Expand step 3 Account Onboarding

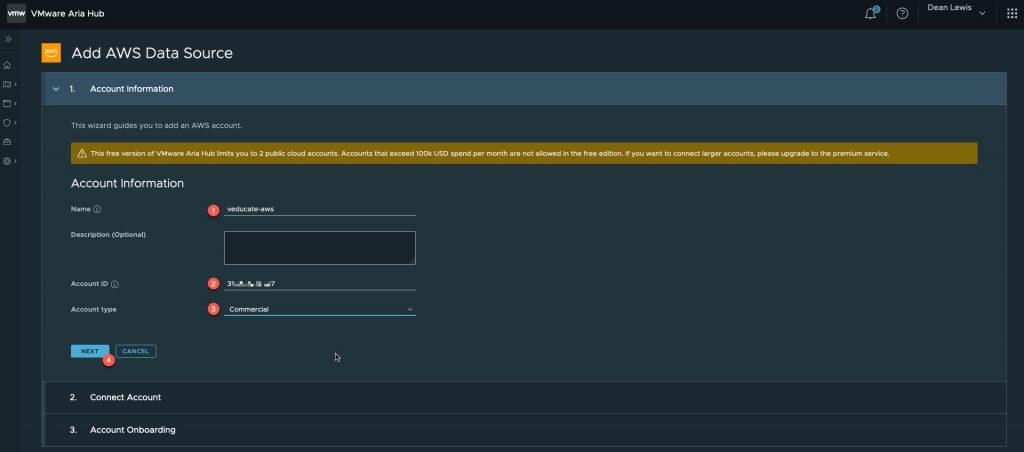pyautogui.click(x=524, y=430)
